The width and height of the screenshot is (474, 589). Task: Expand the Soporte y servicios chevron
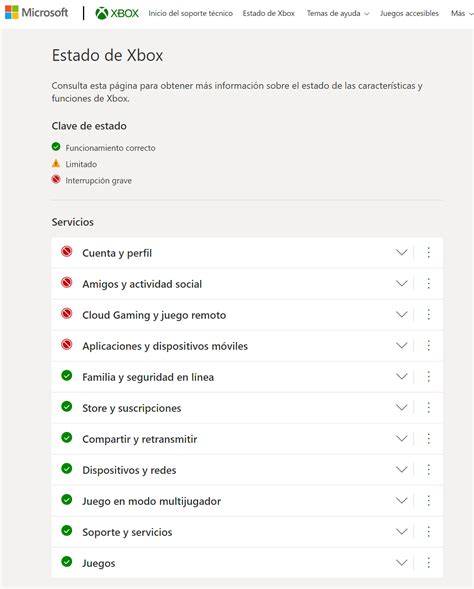pos(402,532)
